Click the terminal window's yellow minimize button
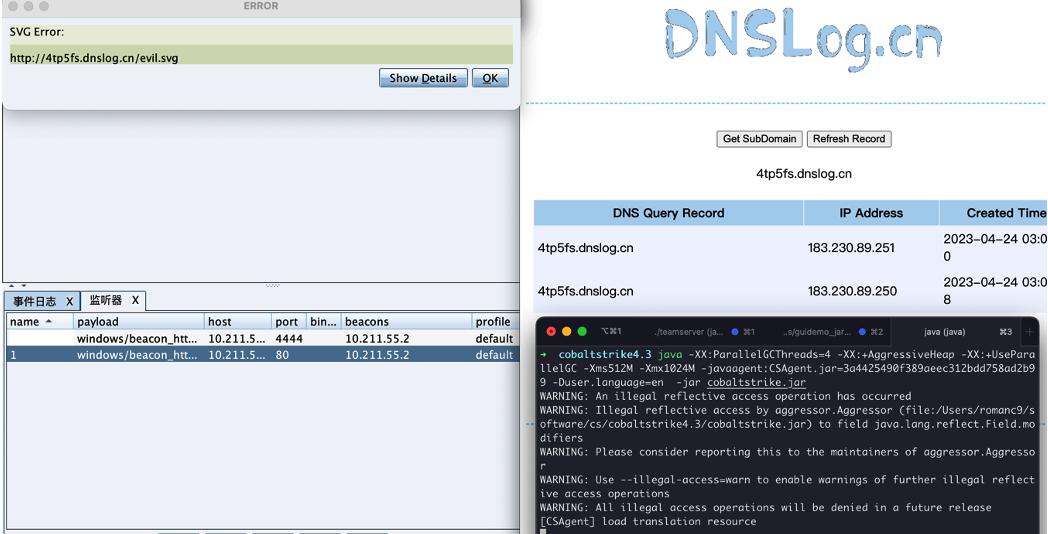This screenshot has width=1048, height=534. pos(567,331)
